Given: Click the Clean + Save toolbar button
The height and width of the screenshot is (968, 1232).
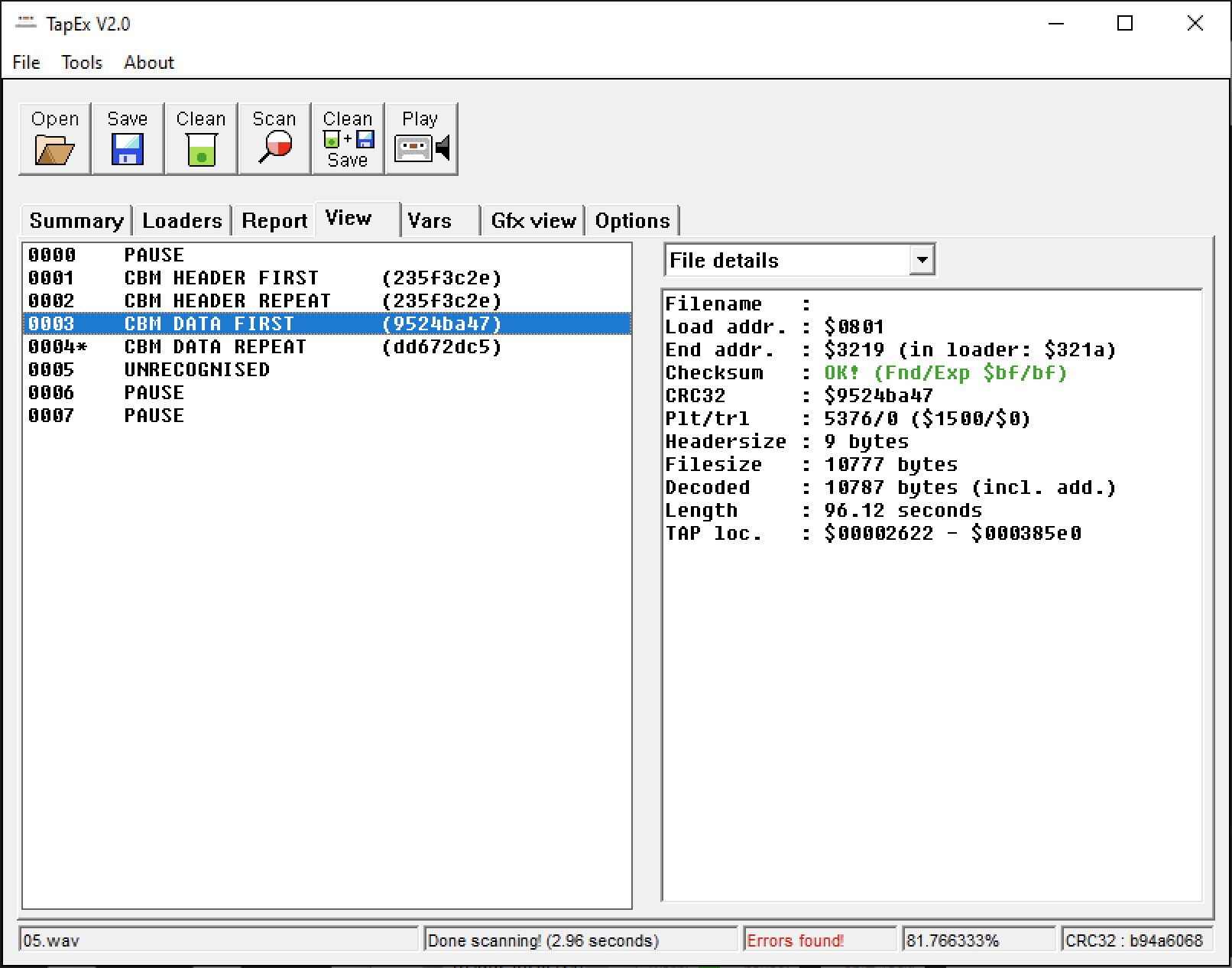Looking at the screenshot, I should [x=348, y=139].
